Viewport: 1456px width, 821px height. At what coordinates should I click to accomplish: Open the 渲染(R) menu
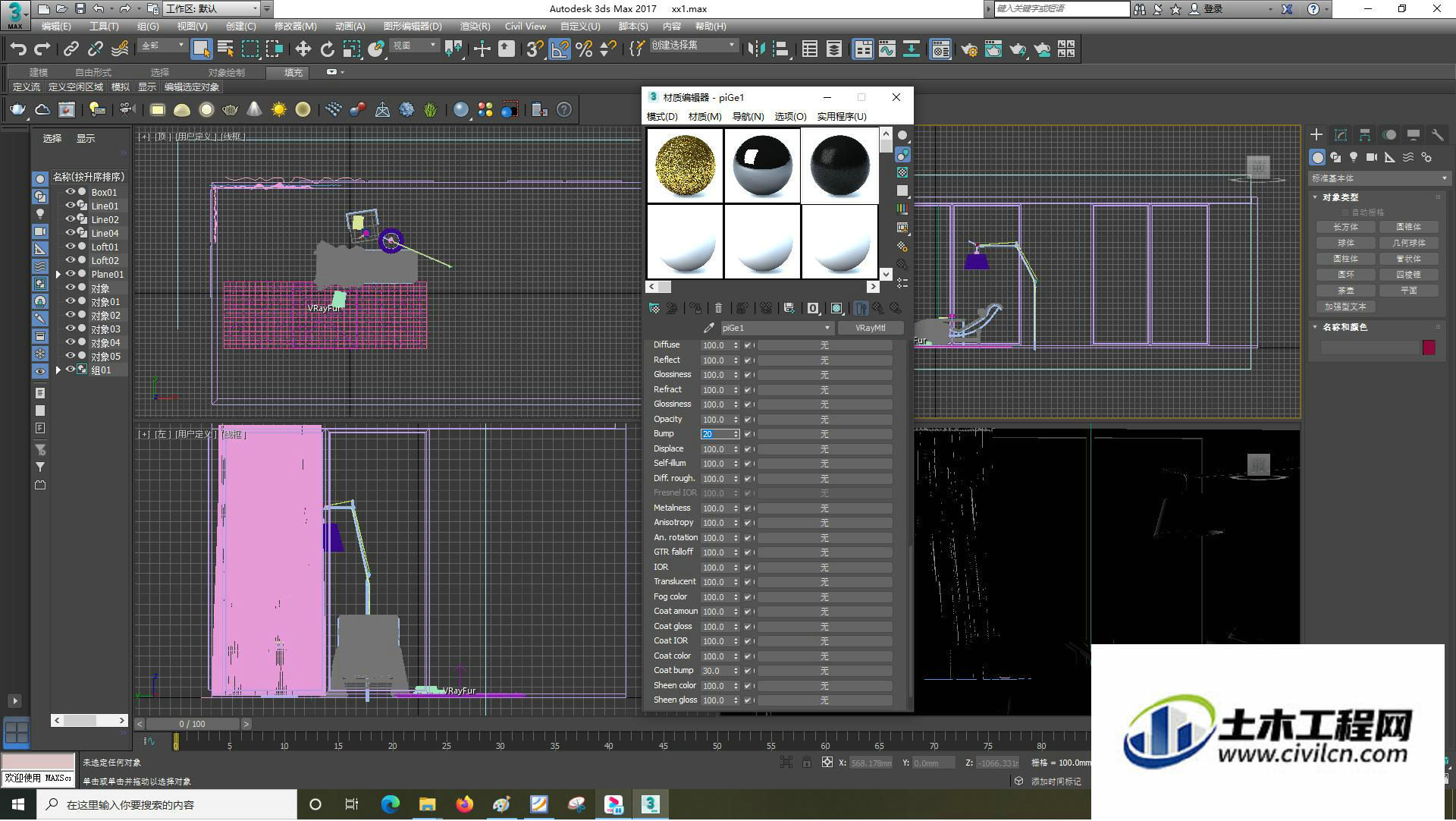click(x=475, y=26)
